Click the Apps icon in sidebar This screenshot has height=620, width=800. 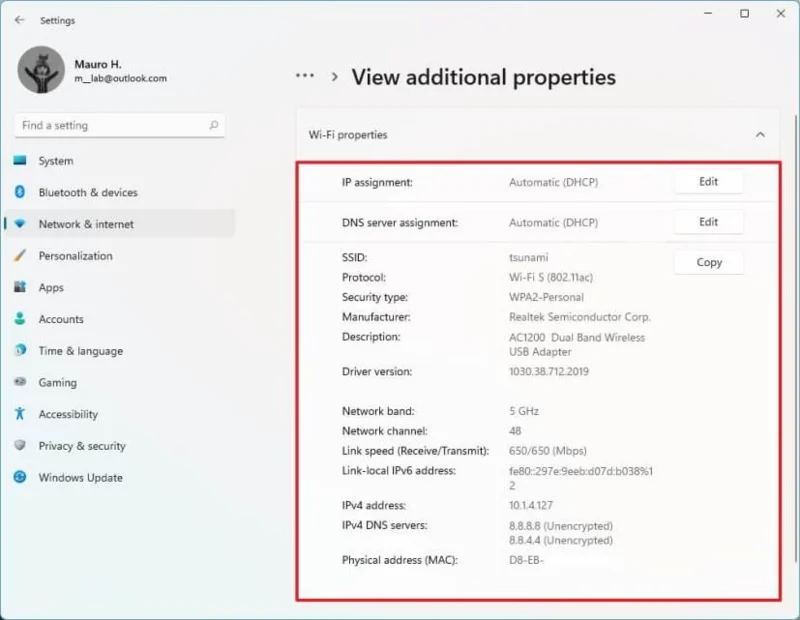coord(20,287)
